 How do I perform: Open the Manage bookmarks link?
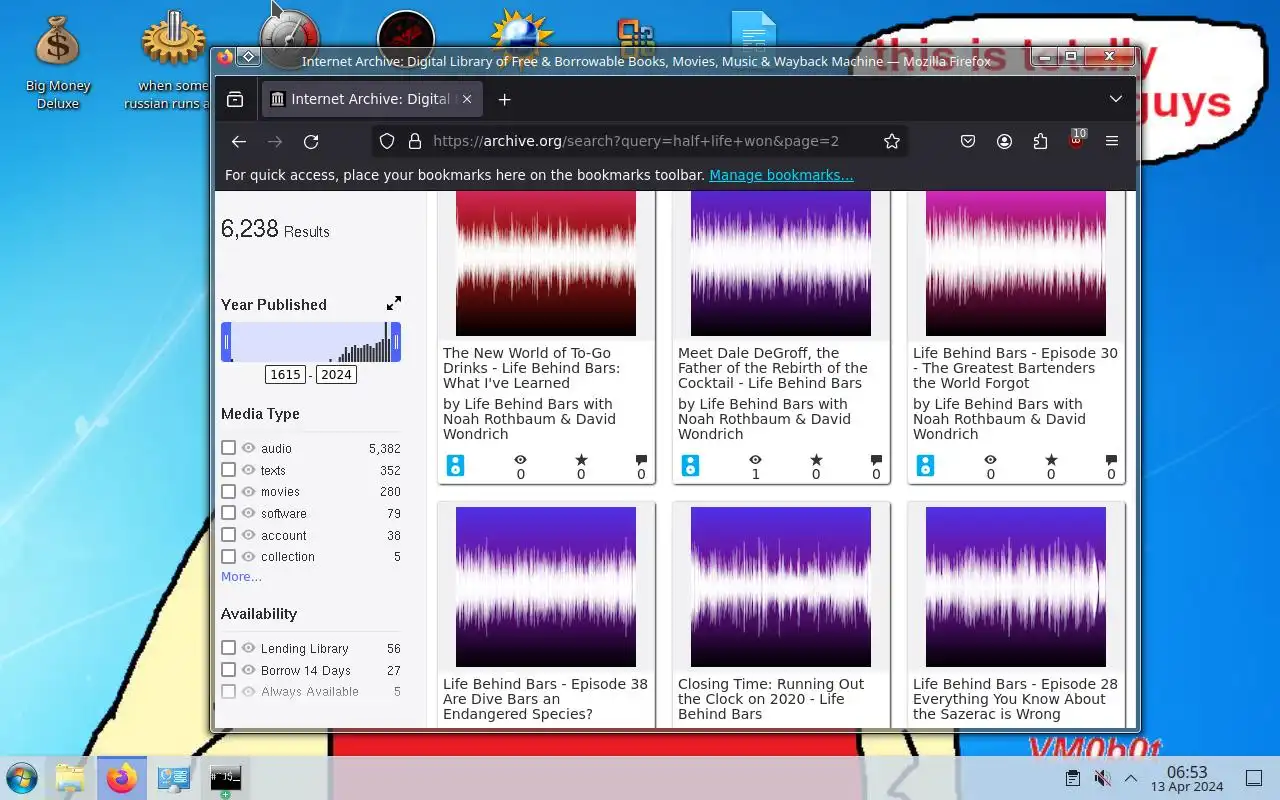(x=781, y=175)
